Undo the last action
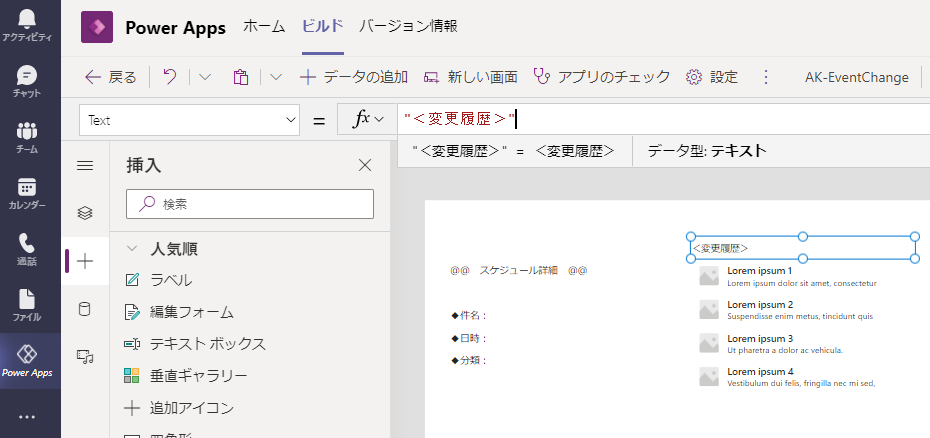The width and height of the screenshot is (930, 438). click(x=170, y=77)
